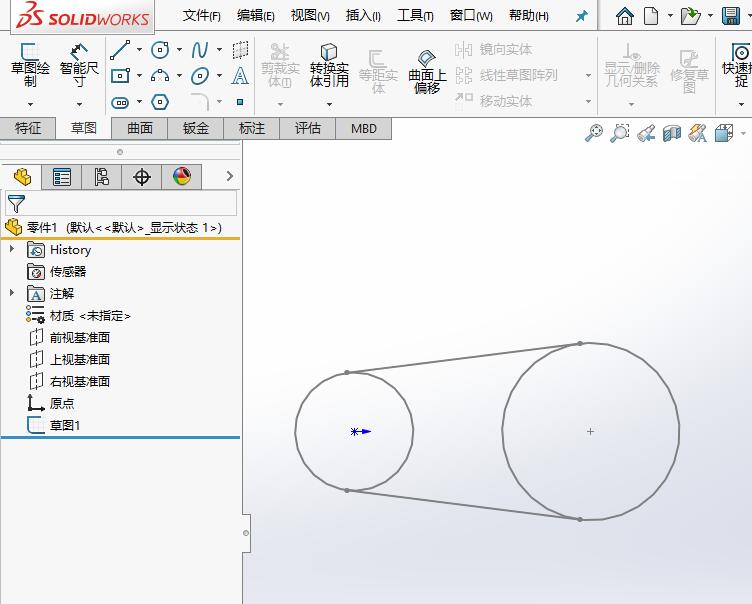Expand the History tree node
The height and width of the screenshot is (604, 752).
pos(12,249)
